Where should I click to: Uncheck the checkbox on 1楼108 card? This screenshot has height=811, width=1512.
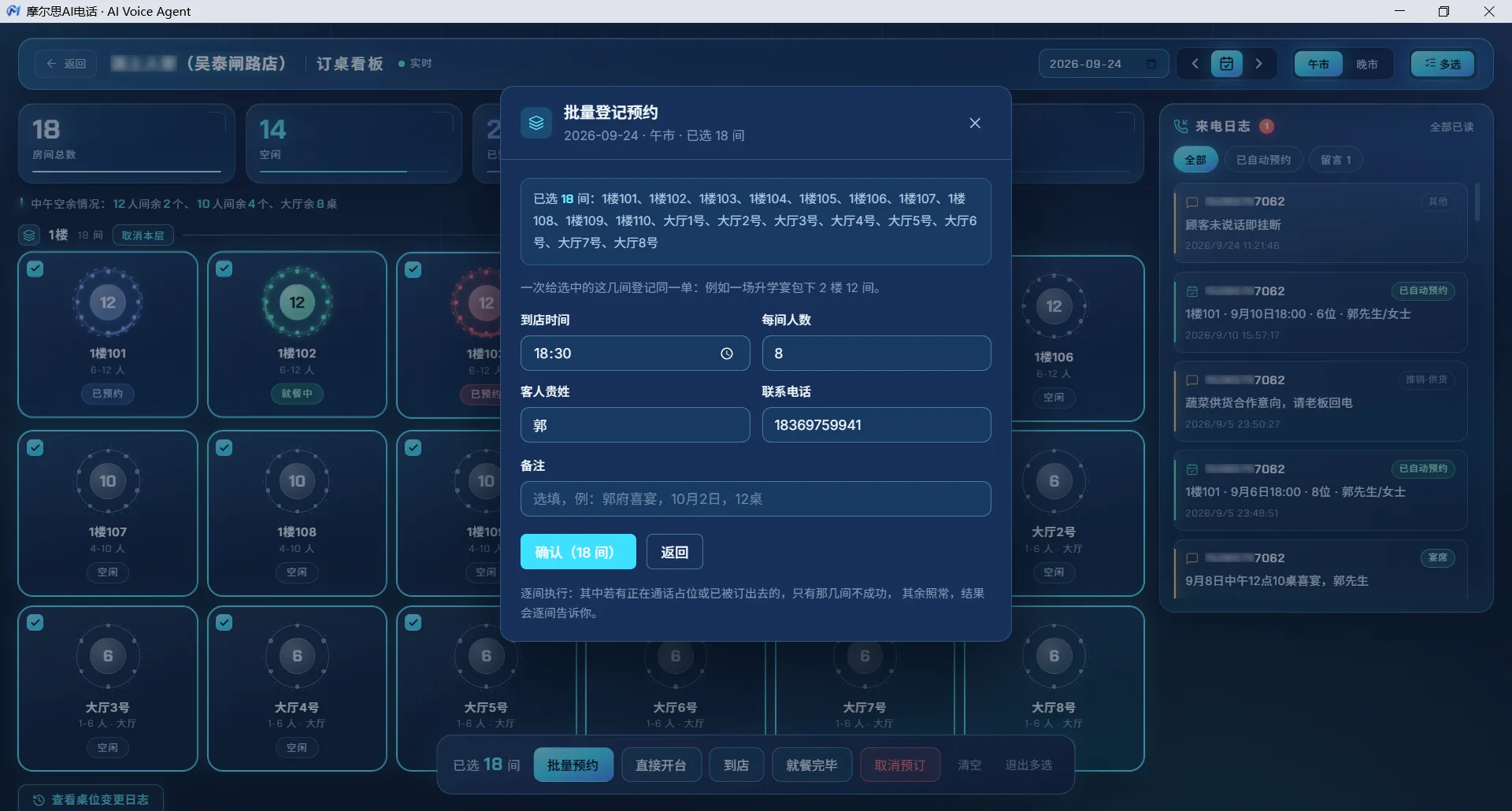[x=224, y=447]
